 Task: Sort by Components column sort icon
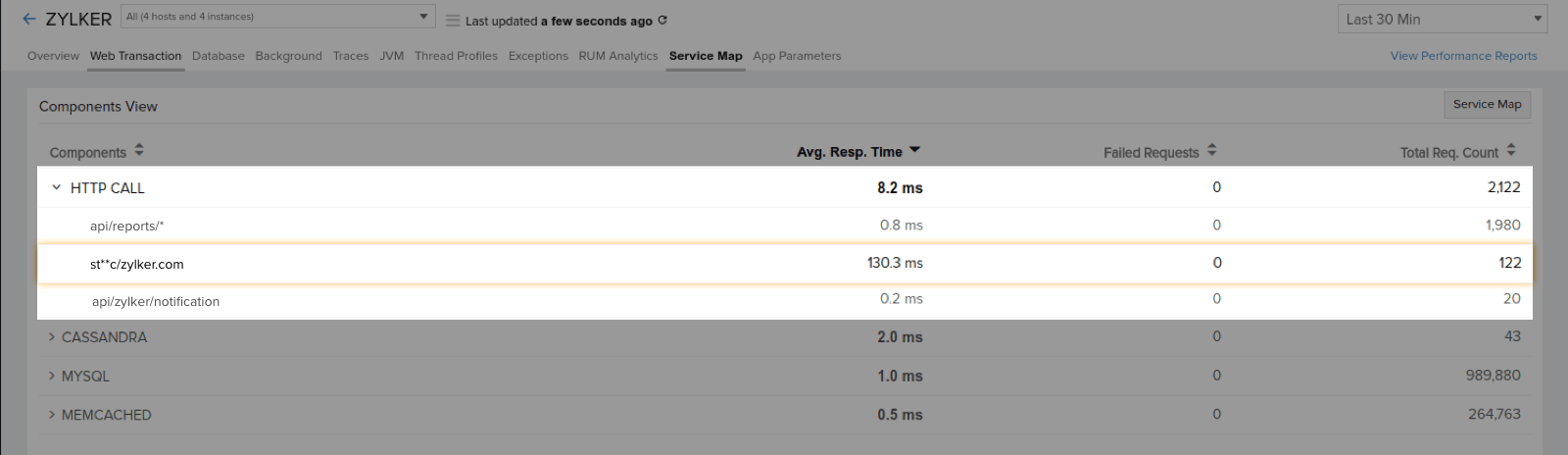(139, 151)
